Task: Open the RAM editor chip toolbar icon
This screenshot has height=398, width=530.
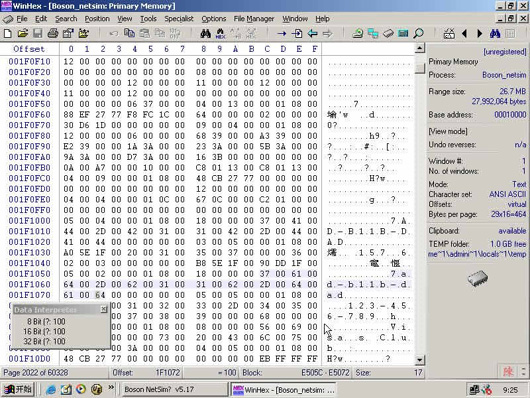Action: click(x=388, y=33)
